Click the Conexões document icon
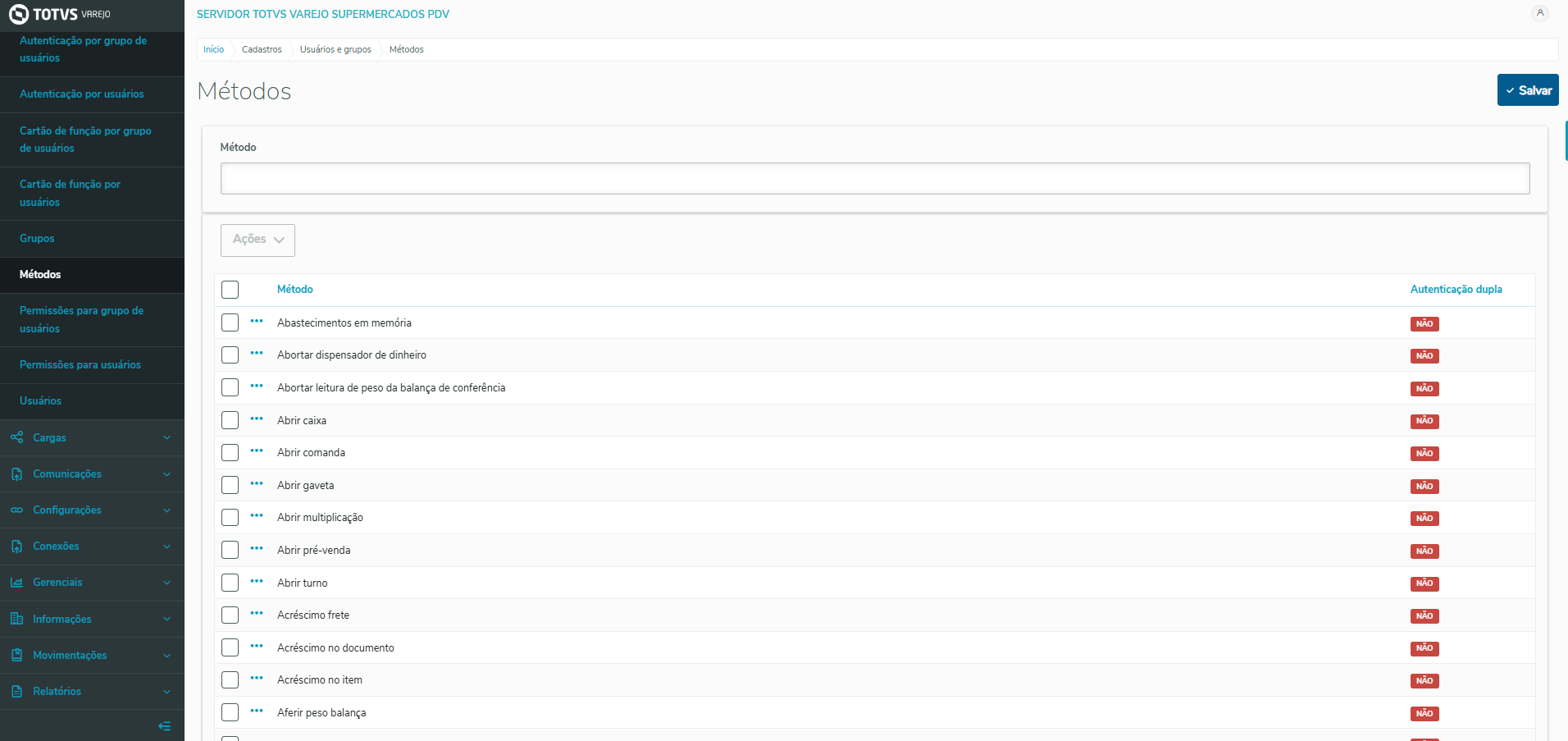The image size is (1568, 741). 16,547
